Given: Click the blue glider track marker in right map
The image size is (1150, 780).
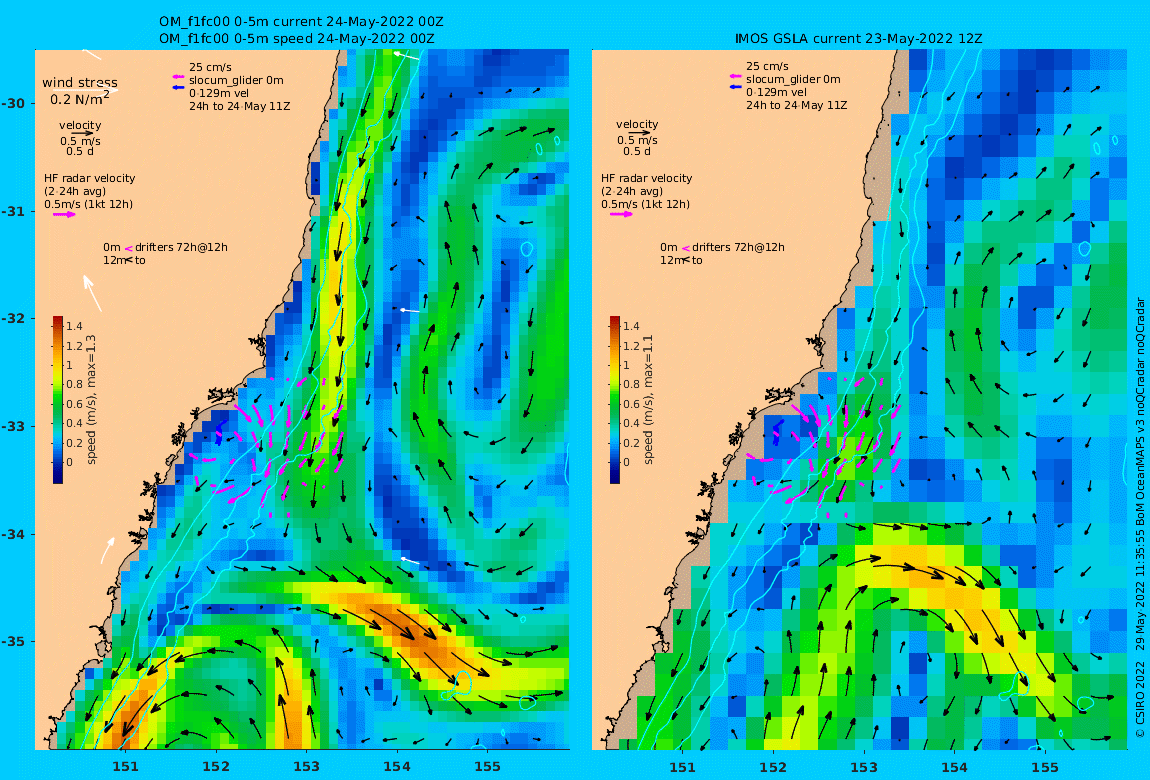Looking at the screenshot, I should point(777,433).
